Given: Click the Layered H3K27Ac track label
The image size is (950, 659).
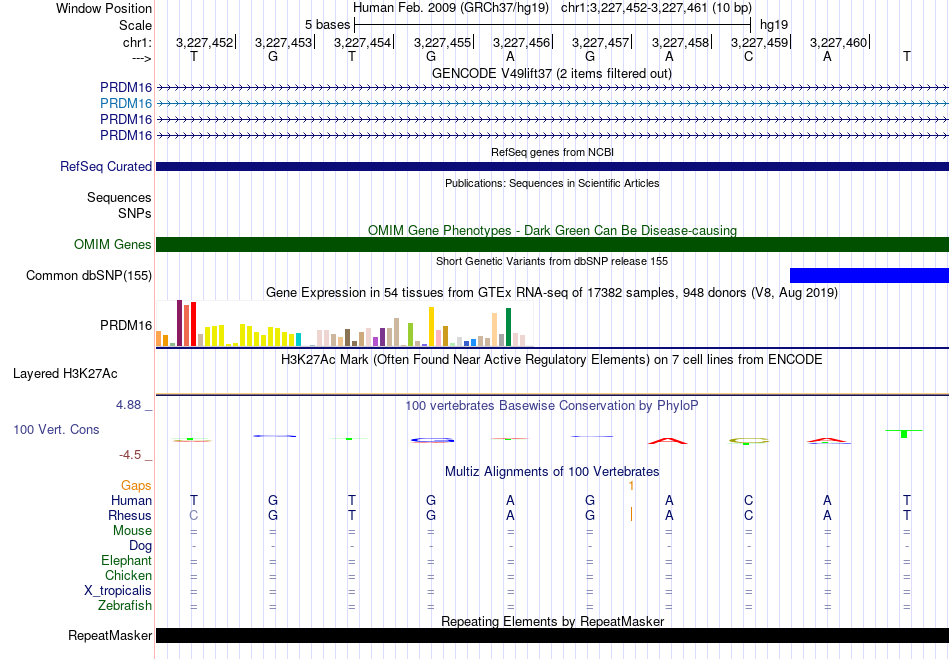Looking at the screenshot, I should click(65, 374).
